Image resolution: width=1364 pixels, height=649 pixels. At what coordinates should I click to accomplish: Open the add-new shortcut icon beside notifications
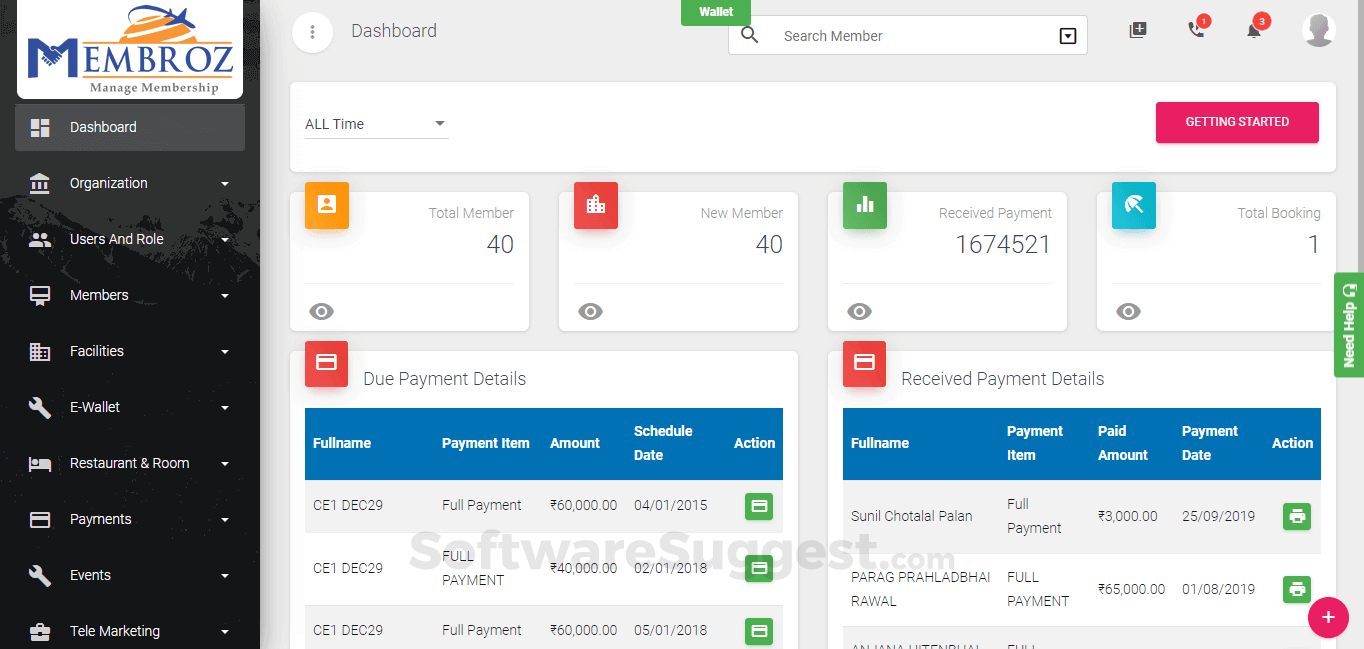(x=1138, y=30)
